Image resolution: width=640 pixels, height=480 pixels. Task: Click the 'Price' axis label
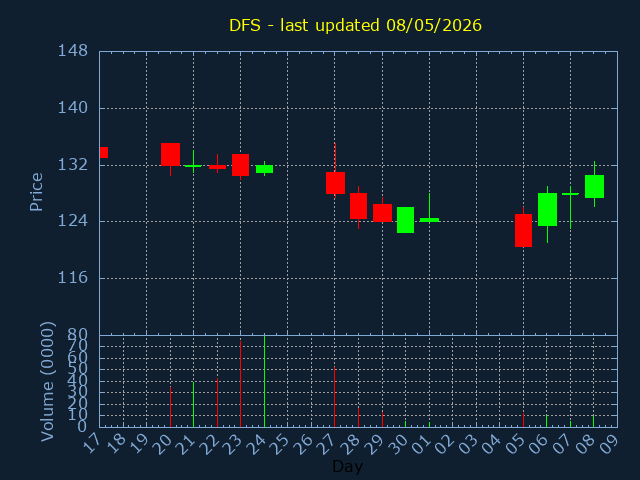point(36,192)
